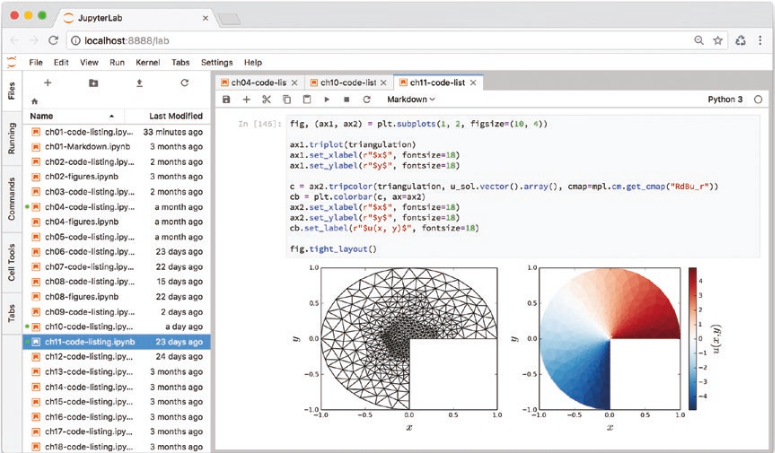This screenshot has width=775, height=453.
Task: Cut the selected cell with scissors icon
Action: [266, 100]
